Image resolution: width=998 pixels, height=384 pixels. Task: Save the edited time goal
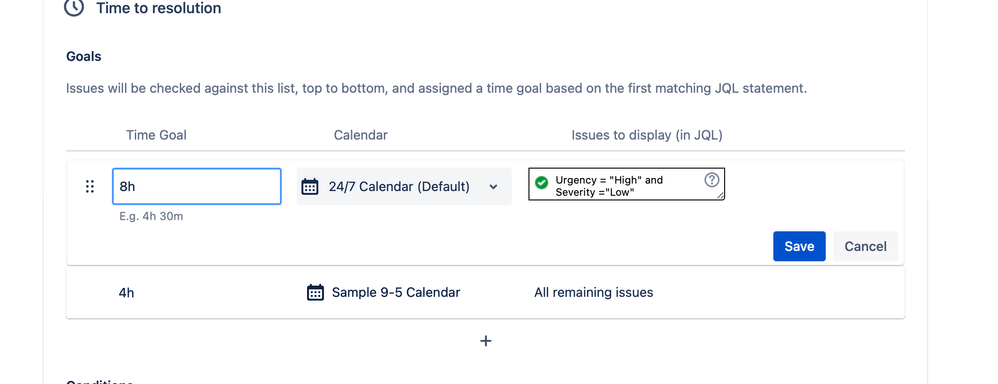(799, 246)
